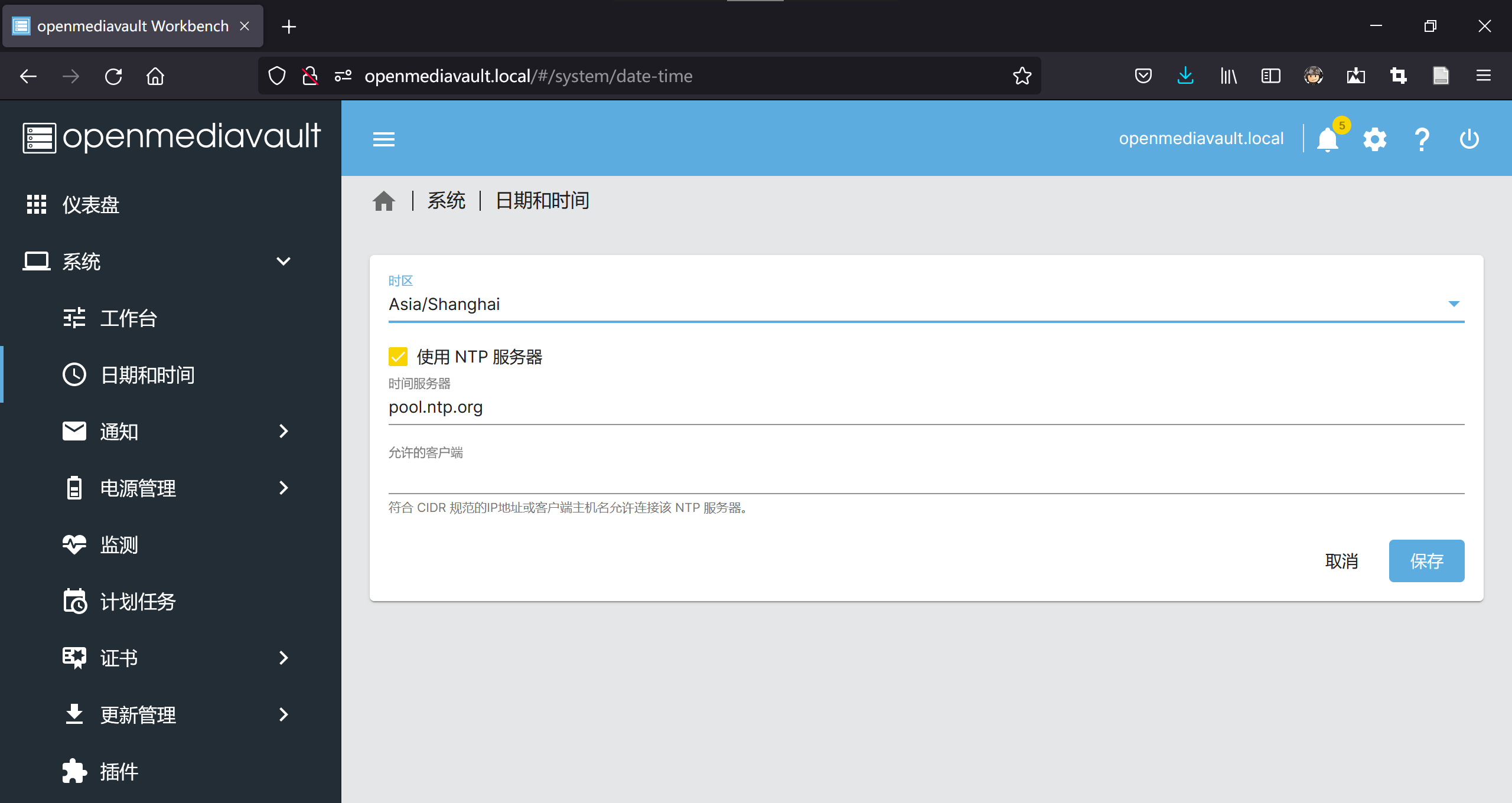This screenshot has height=803, width=1512.
Task: Open the 时区 Asia/Shanghai dropdown
Action: pyautogui.click(x=926, y=304)
